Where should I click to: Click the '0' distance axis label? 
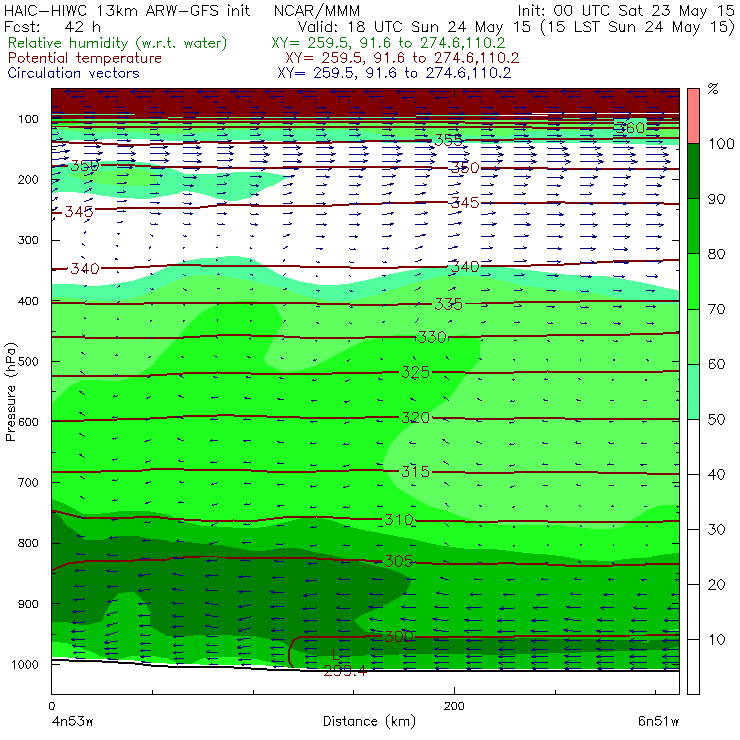(52, 706)
